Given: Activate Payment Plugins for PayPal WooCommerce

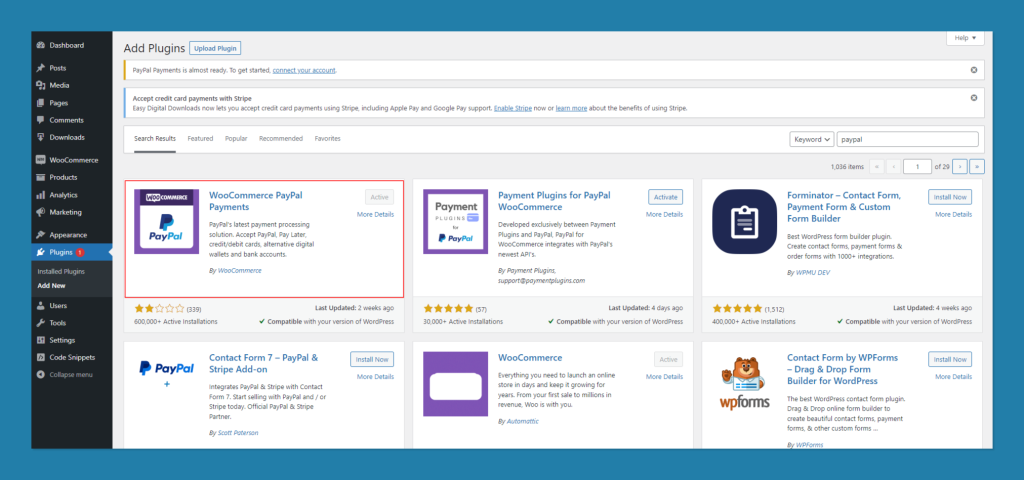Looking at the screenshot, I should pos(665,197).
